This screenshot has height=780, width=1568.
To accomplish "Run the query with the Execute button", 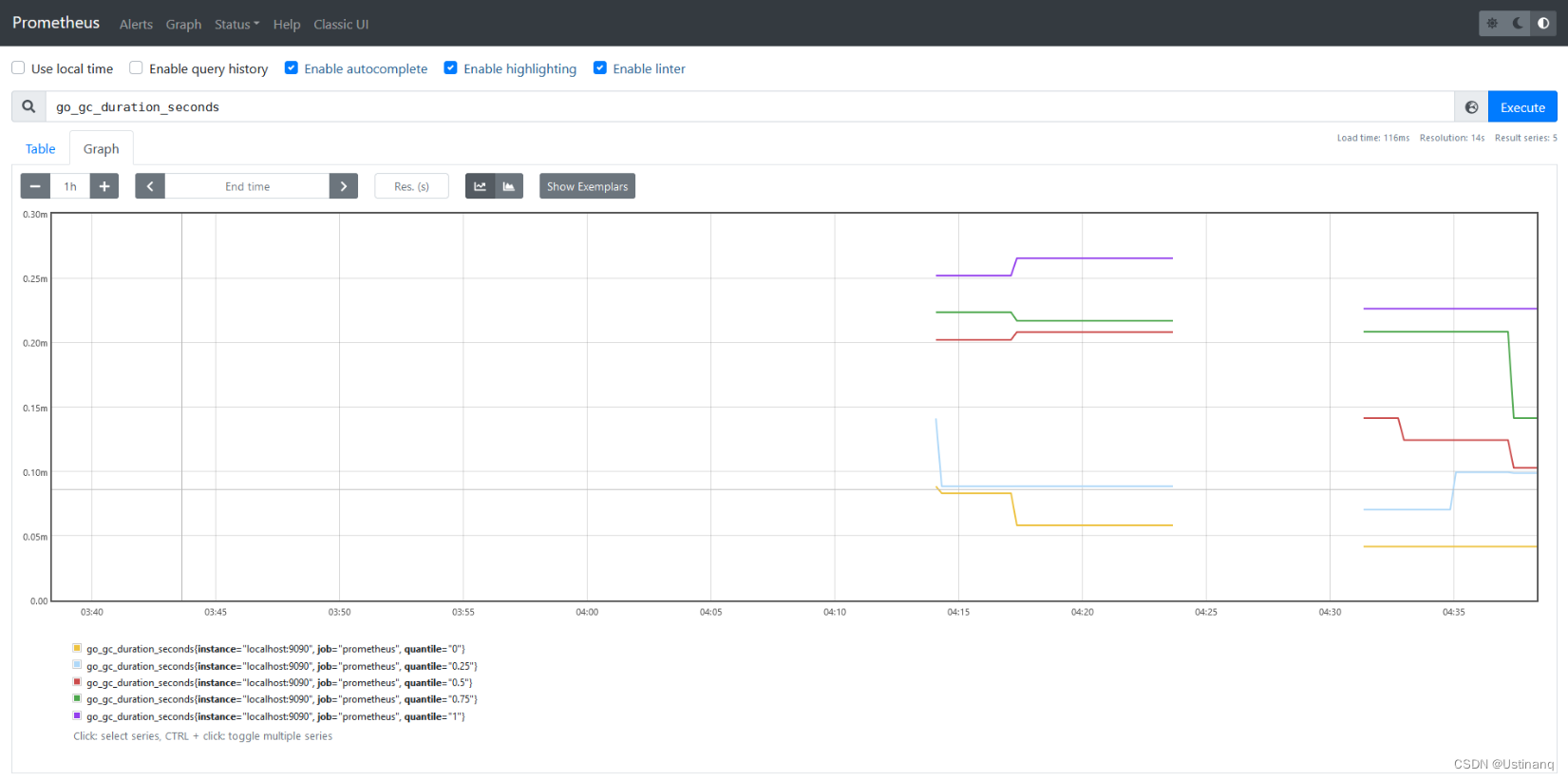I will 1522,107.
